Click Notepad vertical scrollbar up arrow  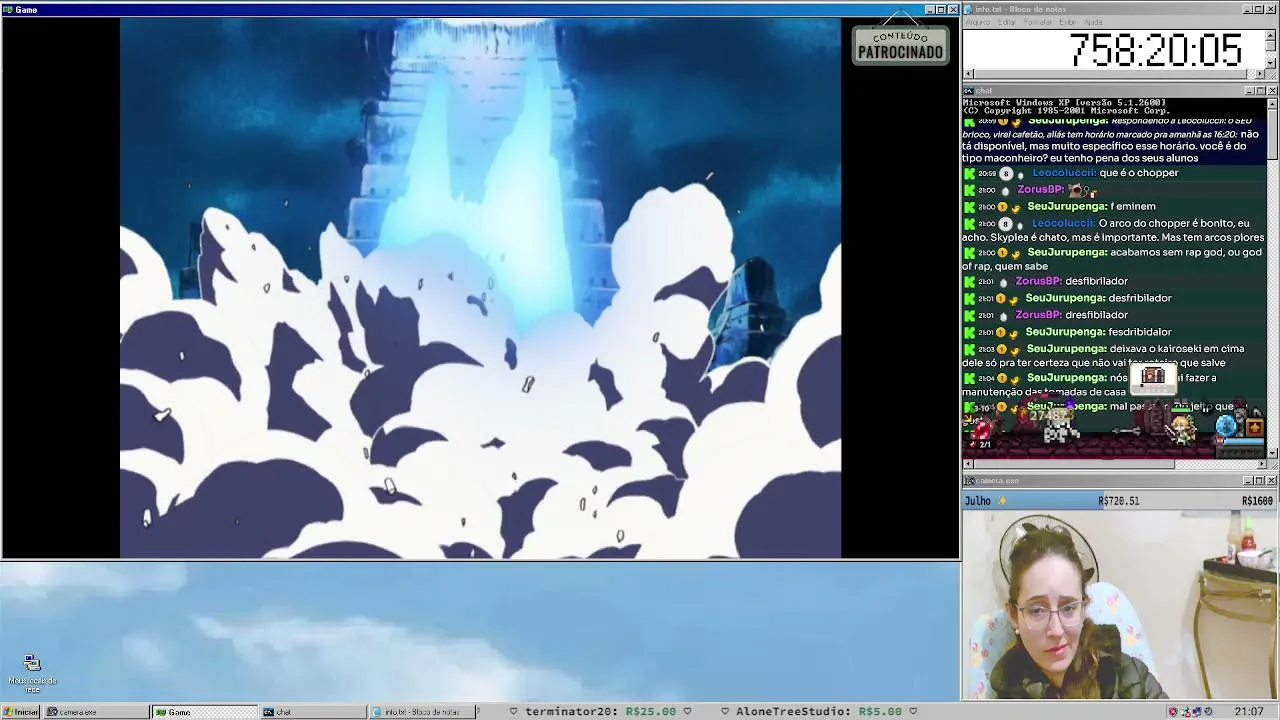tap(1271, 35)
